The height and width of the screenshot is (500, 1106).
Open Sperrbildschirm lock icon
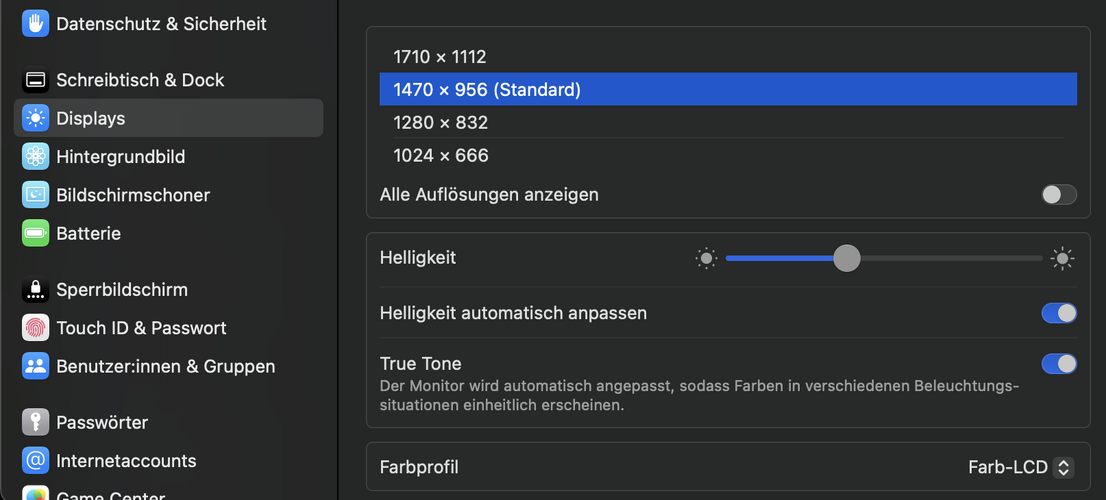35,289
